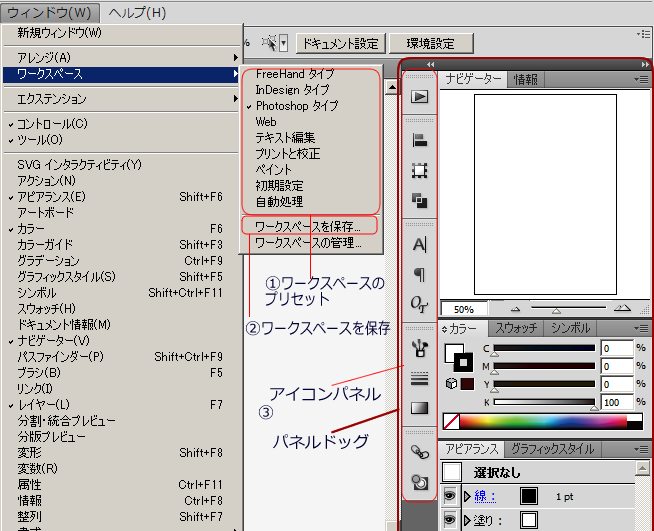654x531 pixels.
Task: Open the Color panel options menu
Action: pyautogui.click(x=642, y=328)
